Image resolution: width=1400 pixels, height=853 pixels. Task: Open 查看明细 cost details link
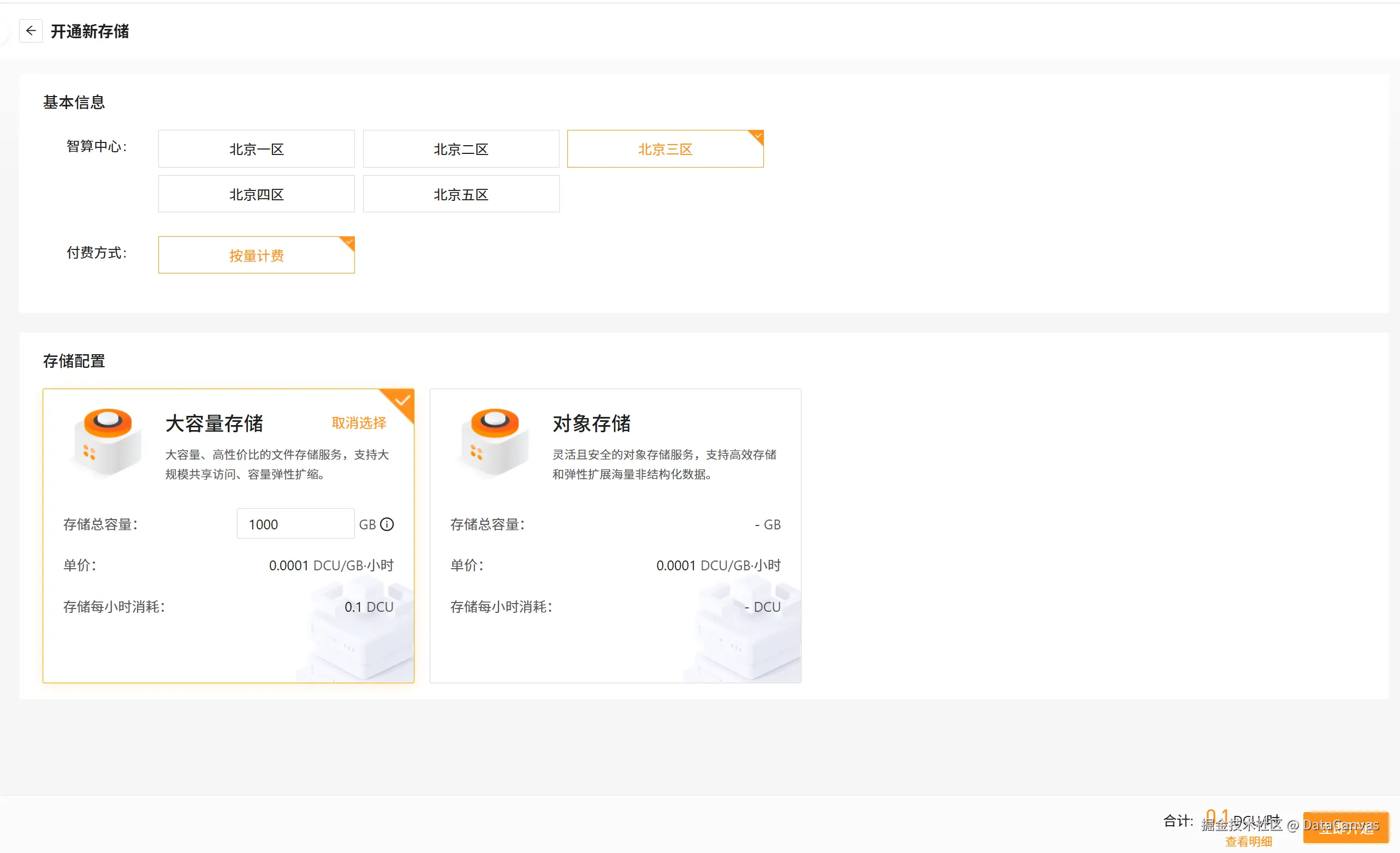1248,841
